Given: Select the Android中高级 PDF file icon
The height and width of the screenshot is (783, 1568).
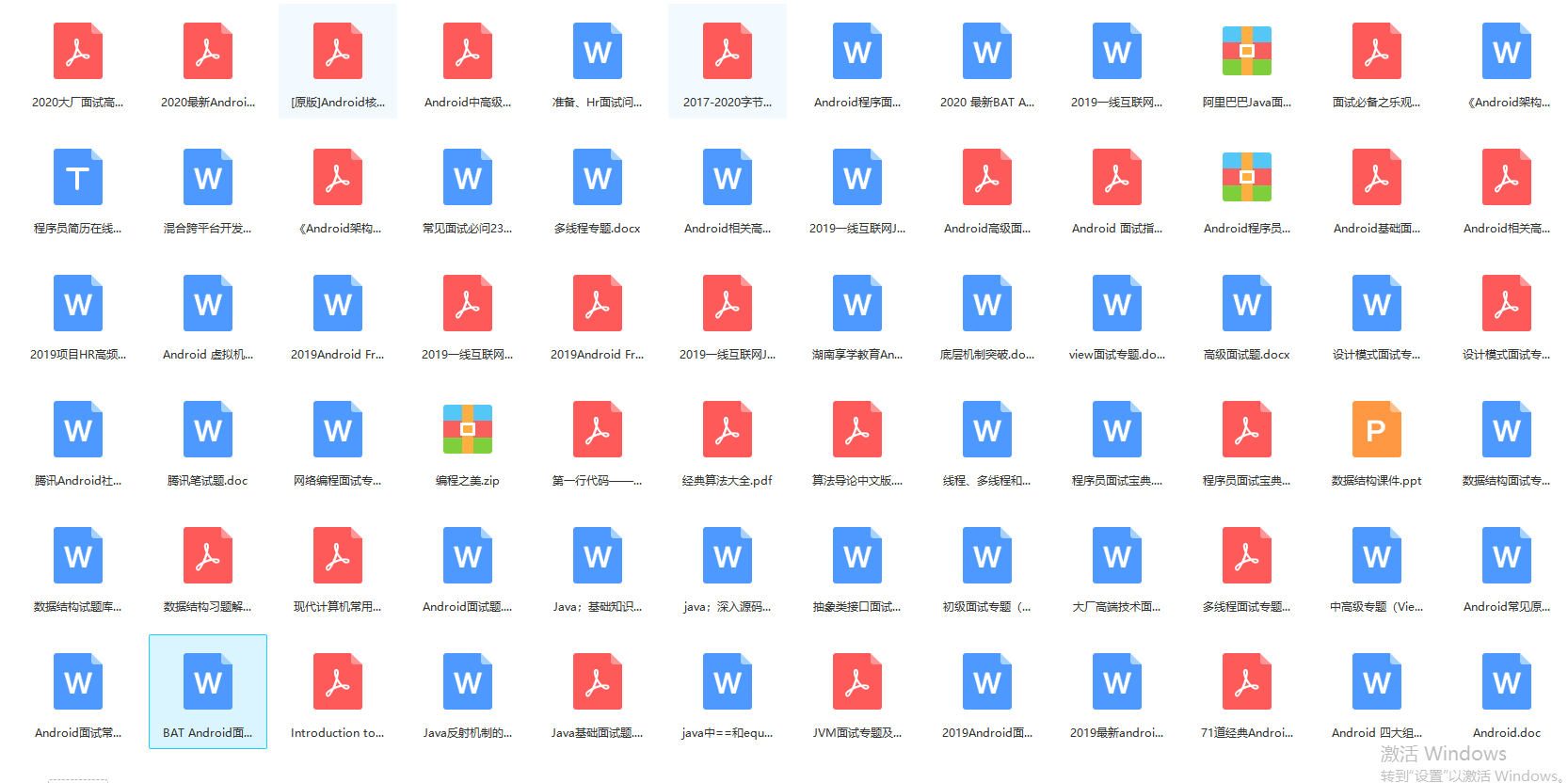Looking at the screenshot, I should [468, 51].
